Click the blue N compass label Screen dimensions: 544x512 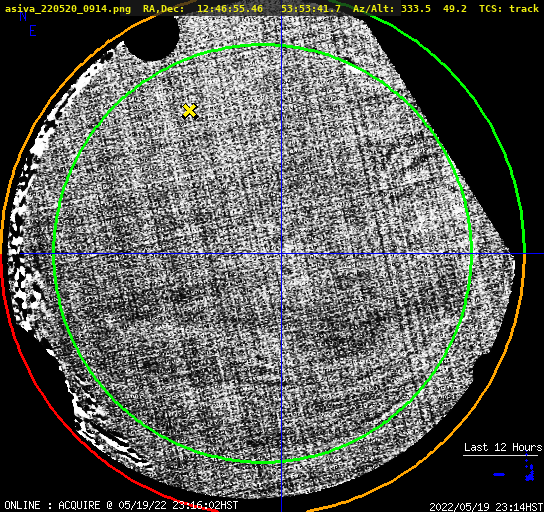tap(23, 16)
